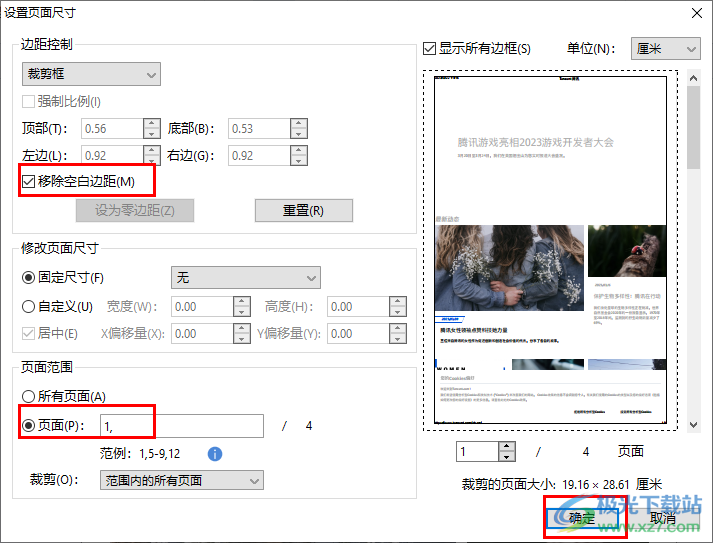Image resolution: width=713 pixels, height=543 pixels.
Task: Increase the 左边 margin with up arrow
Action: click(x=151, y=151)
